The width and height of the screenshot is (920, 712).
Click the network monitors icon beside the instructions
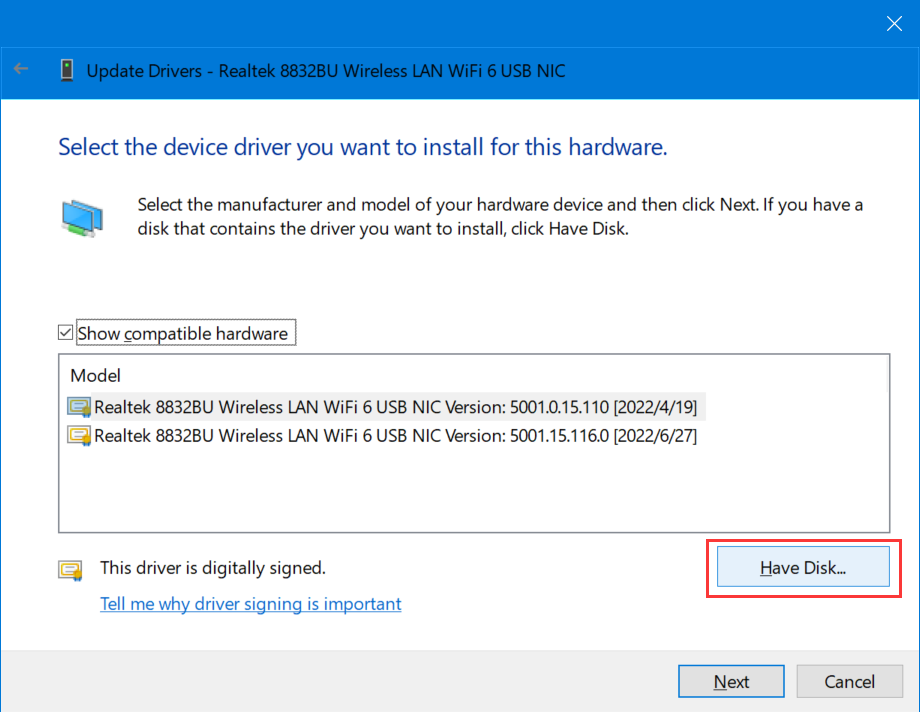coord(82,218)
